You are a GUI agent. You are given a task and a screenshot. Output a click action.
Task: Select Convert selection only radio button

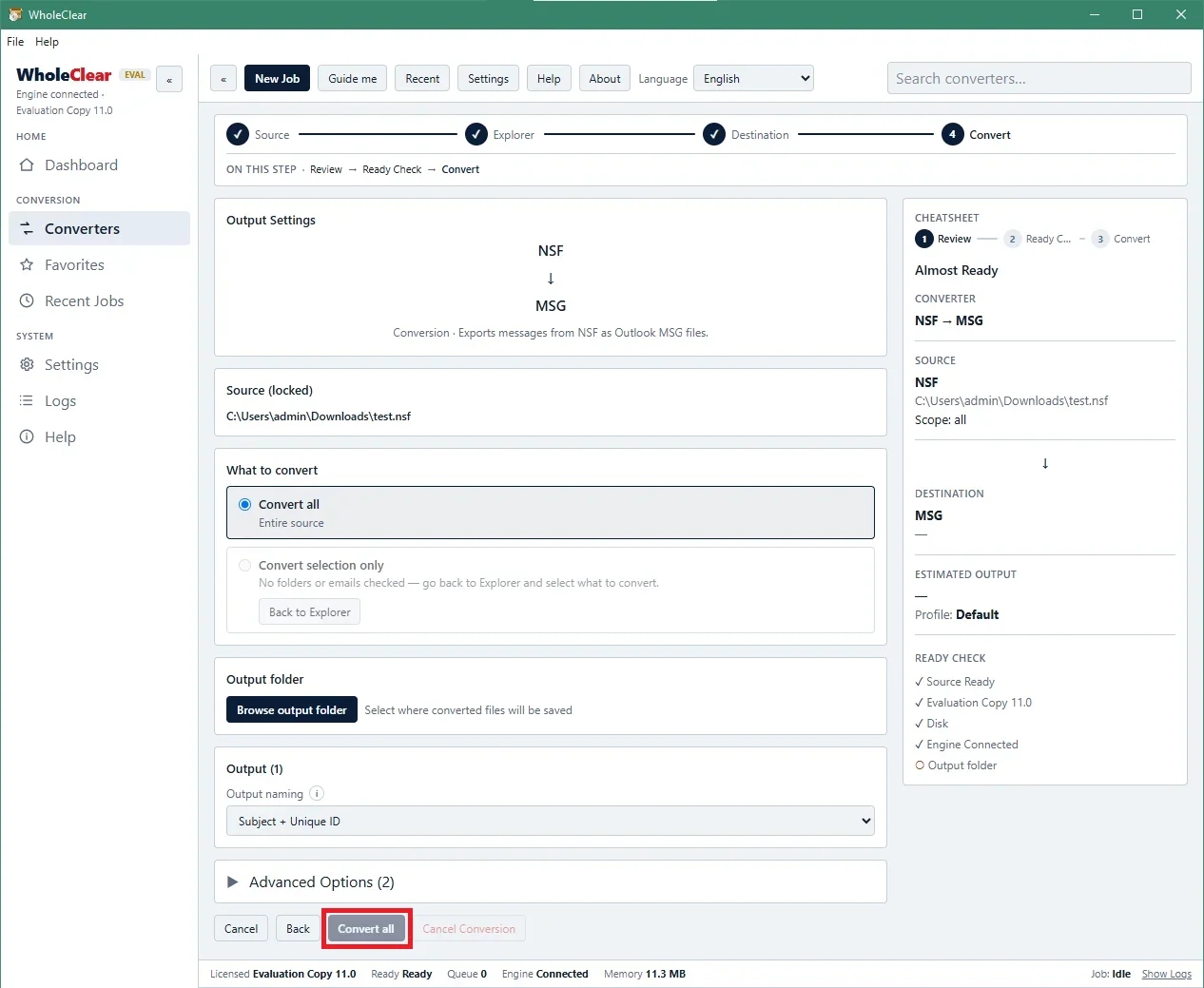pyautogui.click(x=245, y=566)
